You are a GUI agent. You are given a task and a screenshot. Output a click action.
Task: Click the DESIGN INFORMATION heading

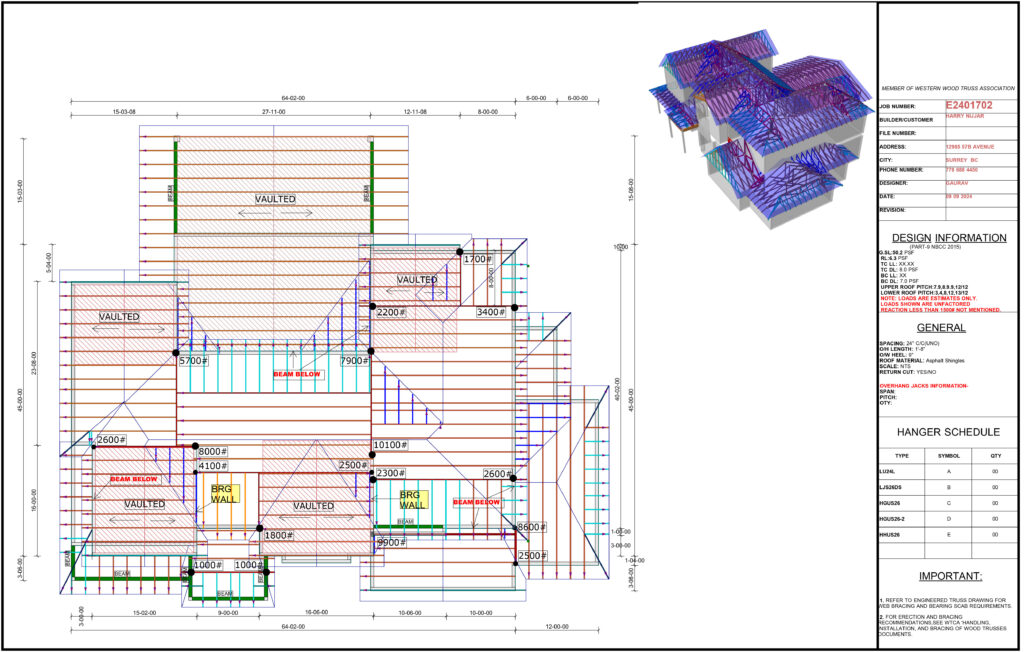click(x=949, y=238)
